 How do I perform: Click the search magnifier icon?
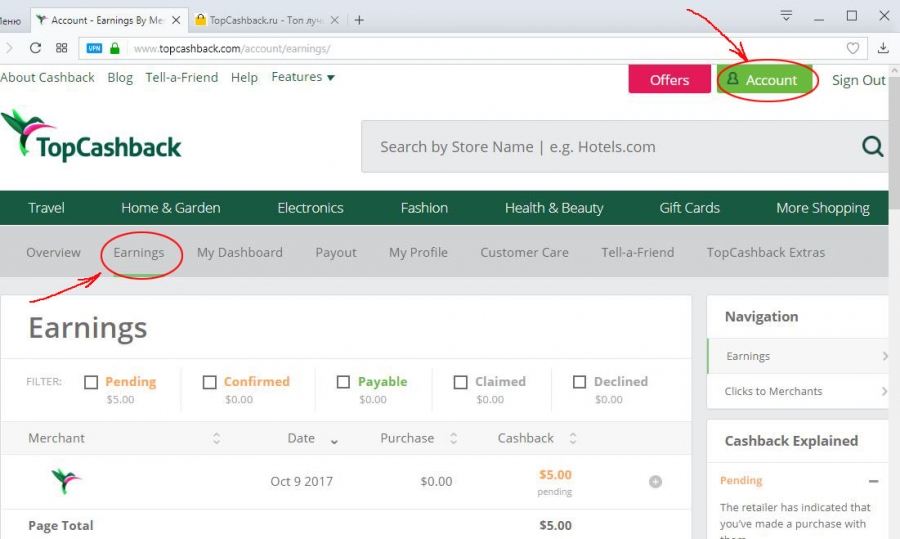click(872, 146)
